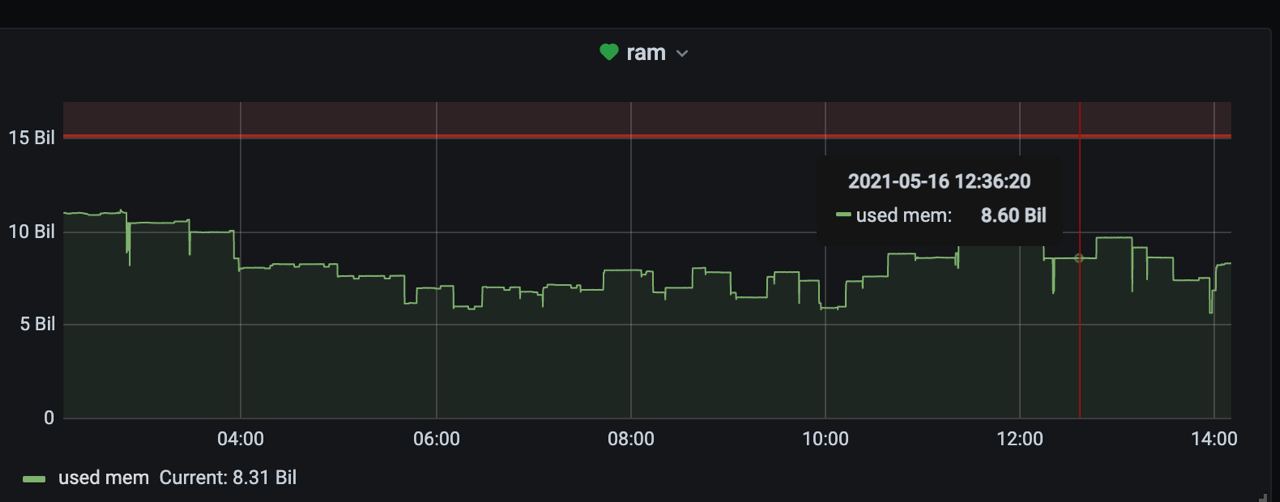The image size is (1280, 502).
Task: Click the tooltip value 8.60 Bil
Action: pyautogui.click(x=1013, y=215)
